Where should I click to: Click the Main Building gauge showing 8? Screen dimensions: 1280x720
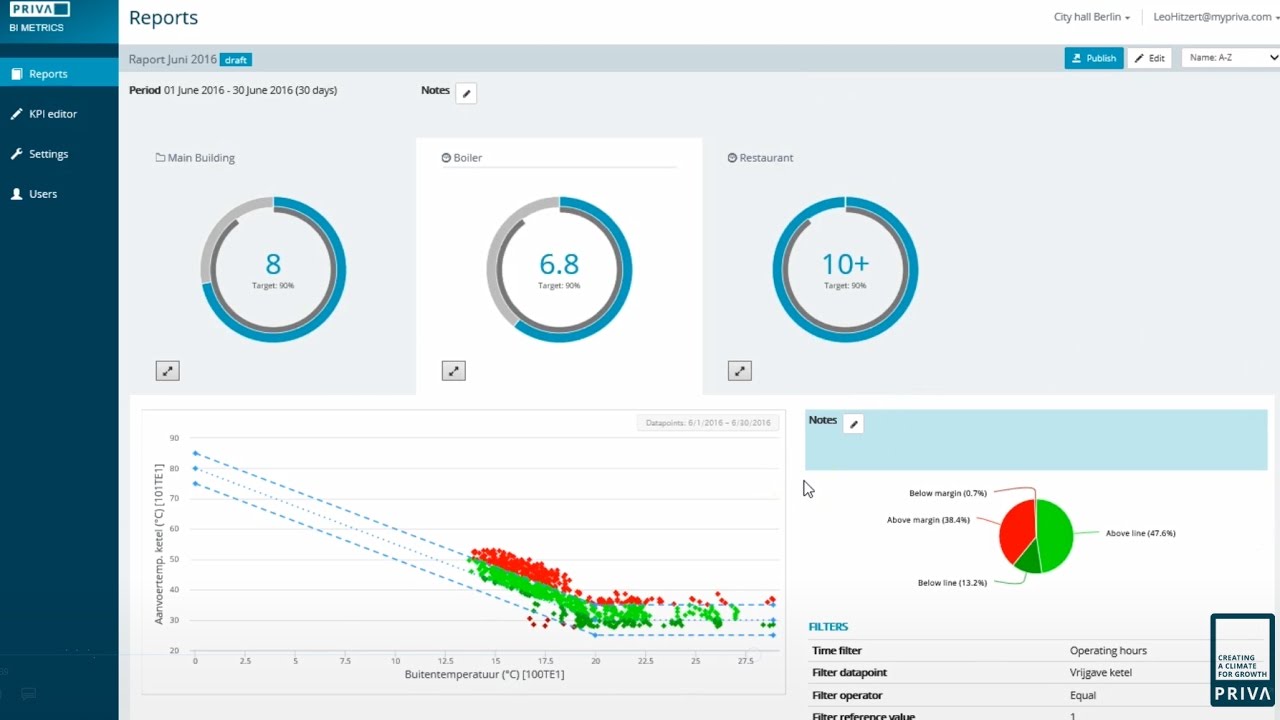273,270
